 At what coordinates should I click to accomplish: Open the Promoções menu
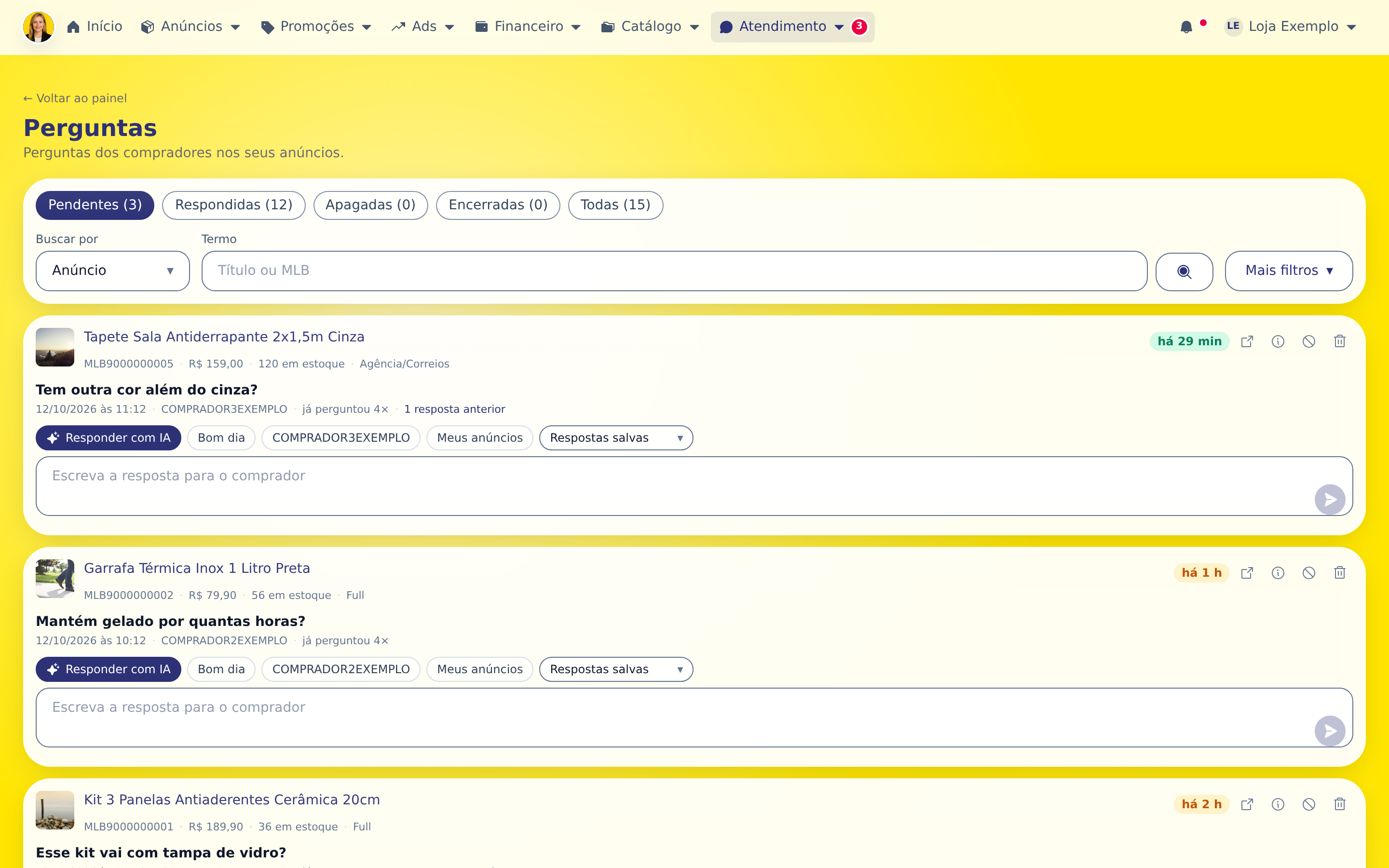pos(316,27)
